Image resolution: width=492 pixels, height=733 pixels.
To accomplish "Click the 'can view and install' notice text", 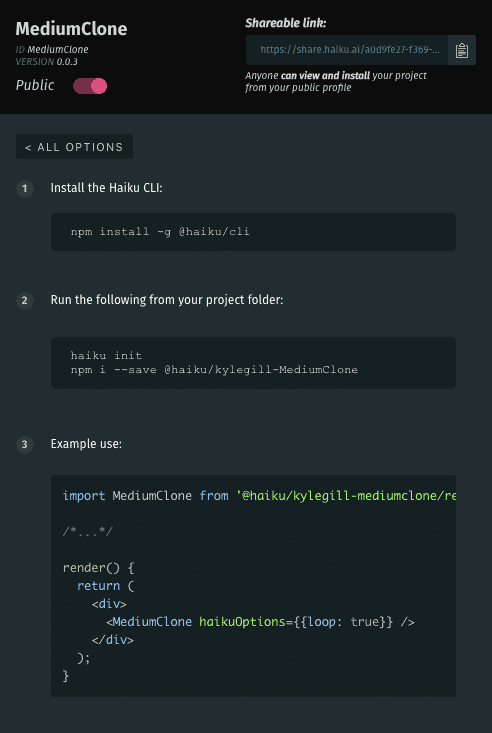I will [326, 75].
